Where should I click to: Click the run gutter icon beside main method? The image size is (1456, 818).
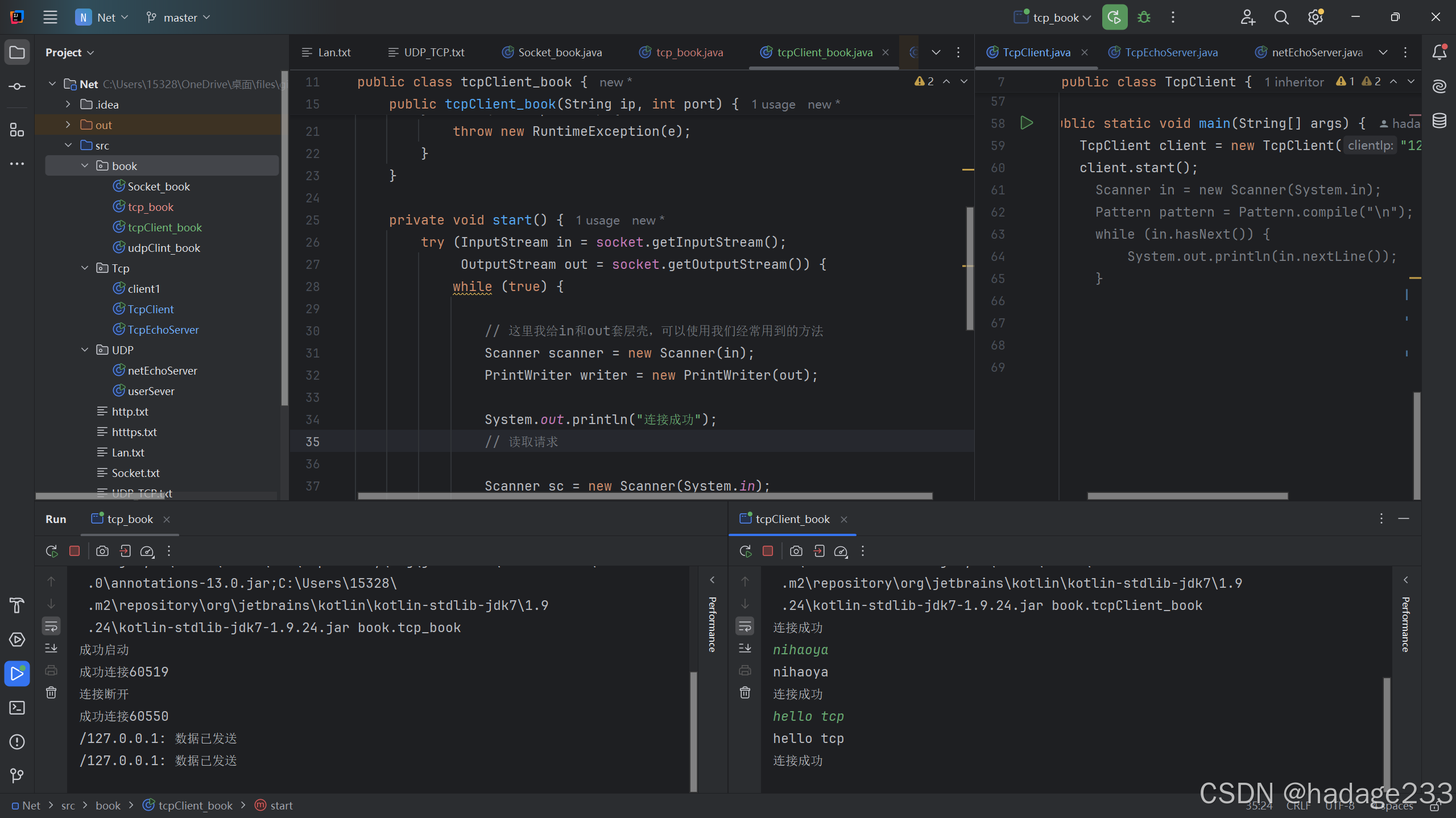(x=1027, y=123)
